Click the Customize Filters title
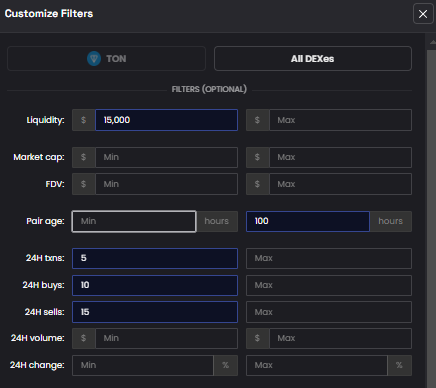The height and width of the screenshot is (388, 436). (49, 14)
